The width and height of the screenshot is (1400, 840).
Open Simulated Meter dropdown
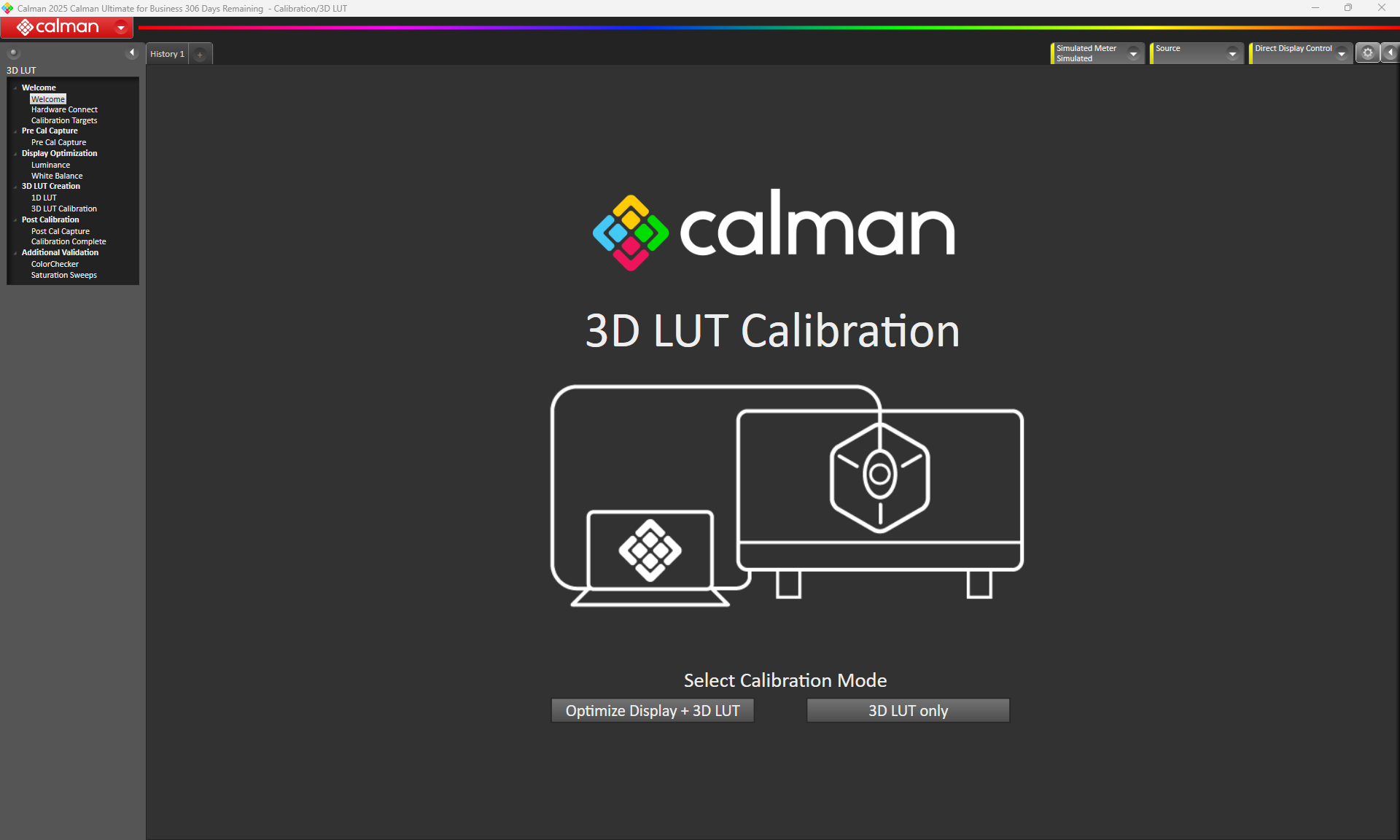click(1133, 53)
